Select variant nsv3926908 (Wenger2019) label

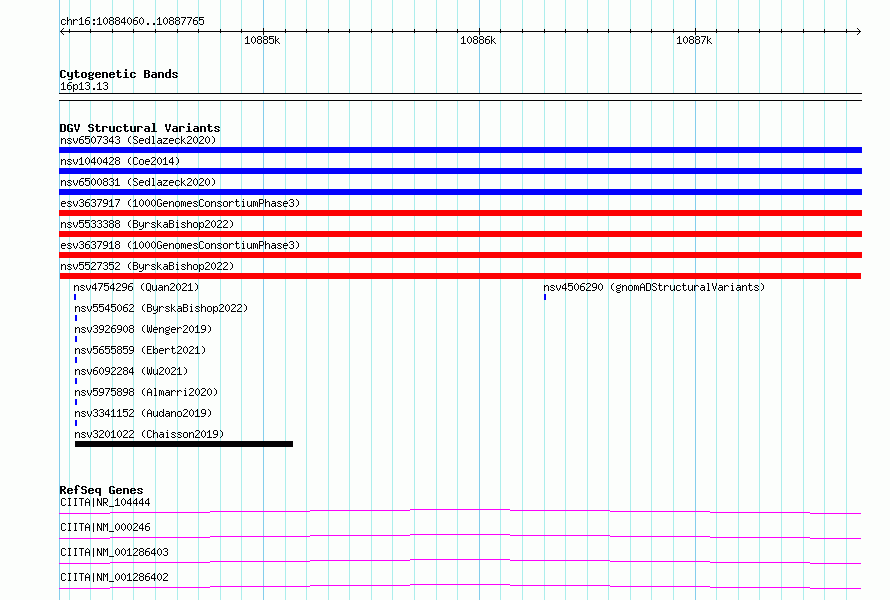(x=143, y=329)
